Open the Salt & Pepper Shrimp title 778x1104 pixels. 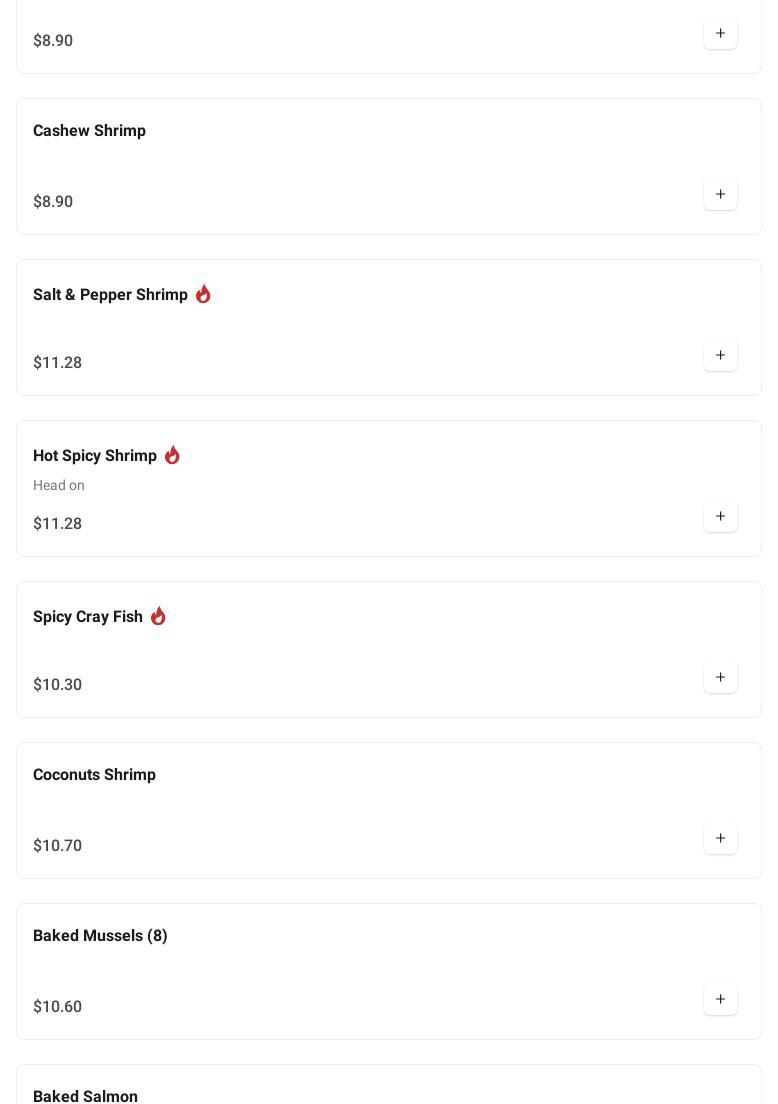pos(110,295)
